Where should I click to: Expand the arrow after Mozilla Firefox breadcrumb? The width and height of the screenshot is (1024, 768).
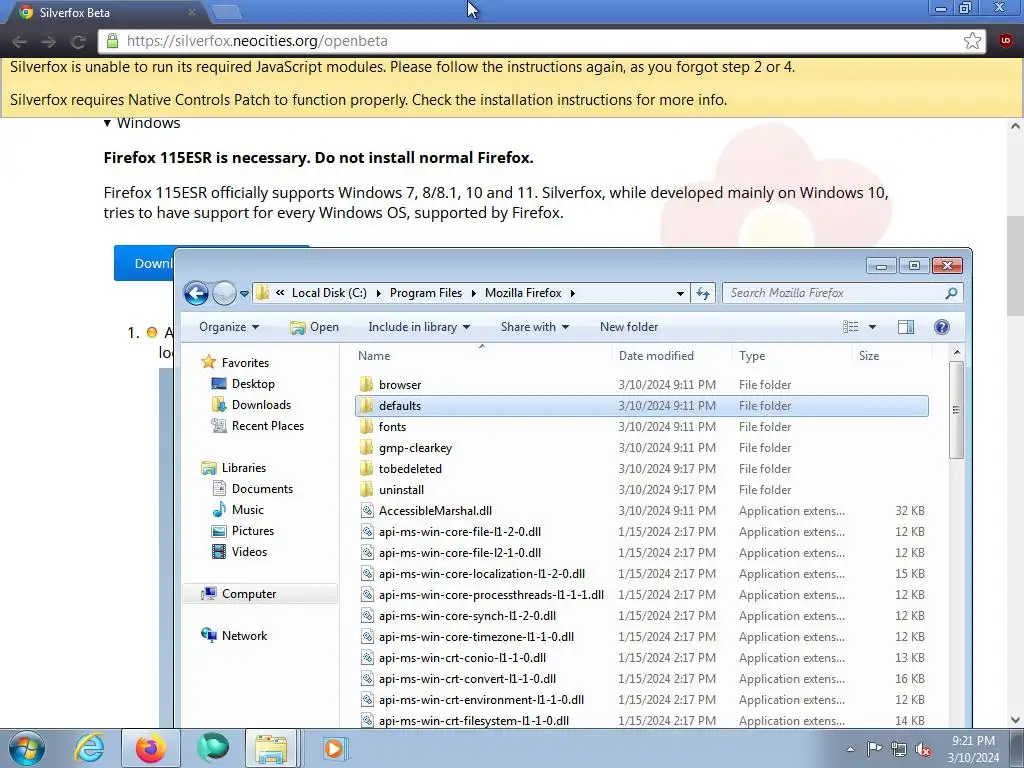[x=573, y=293]
